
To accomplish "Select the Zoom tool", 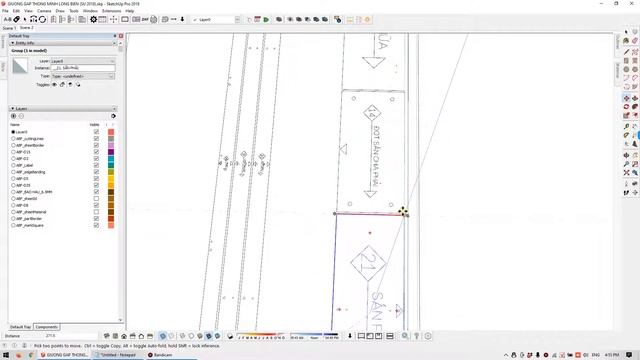I will click(x=626, y=164).
